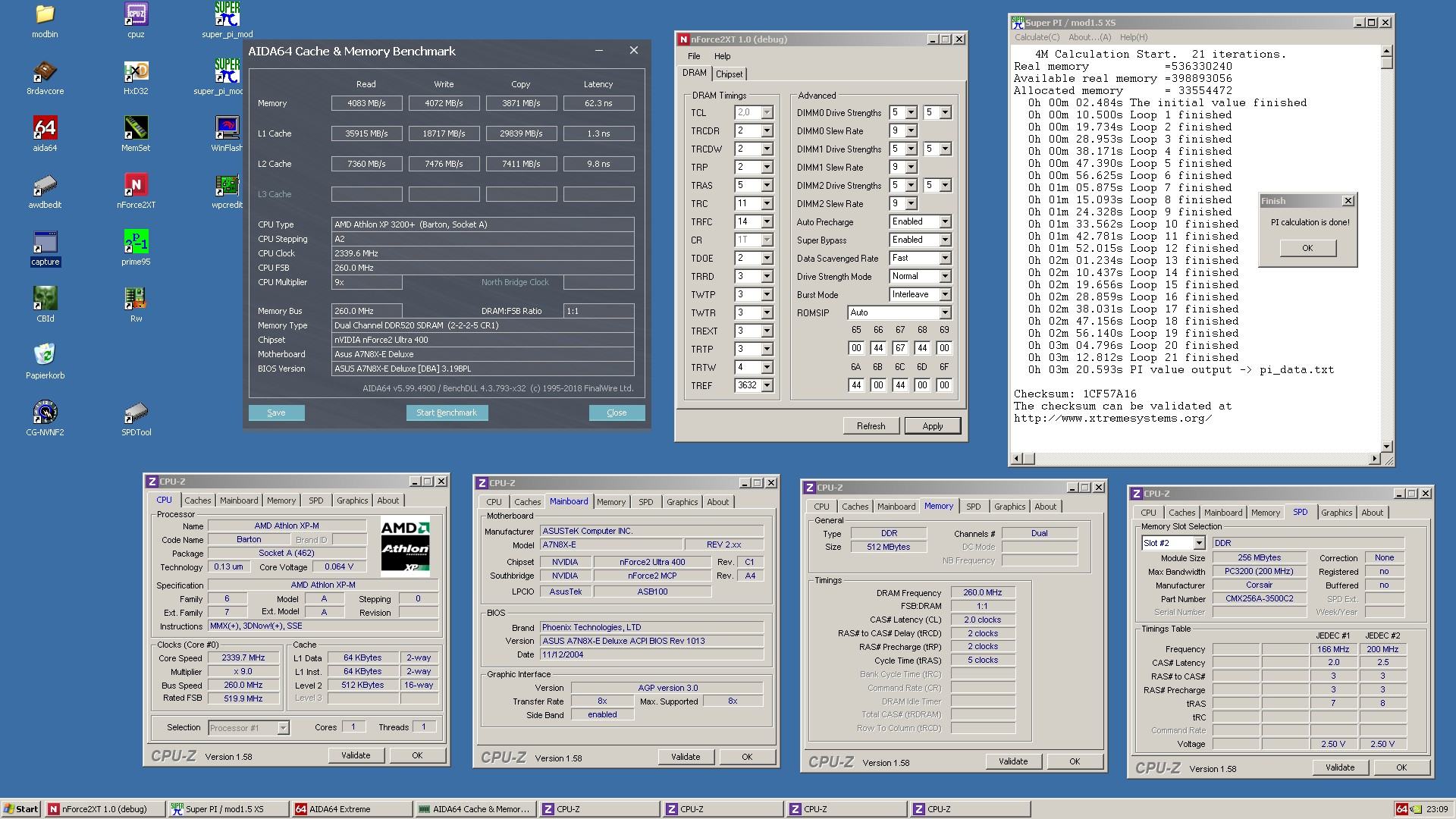Click the Memory Read 4083 MB/s field
Image resolution: width=1456 pixels, height=819 pixels.
pos(366,103)
